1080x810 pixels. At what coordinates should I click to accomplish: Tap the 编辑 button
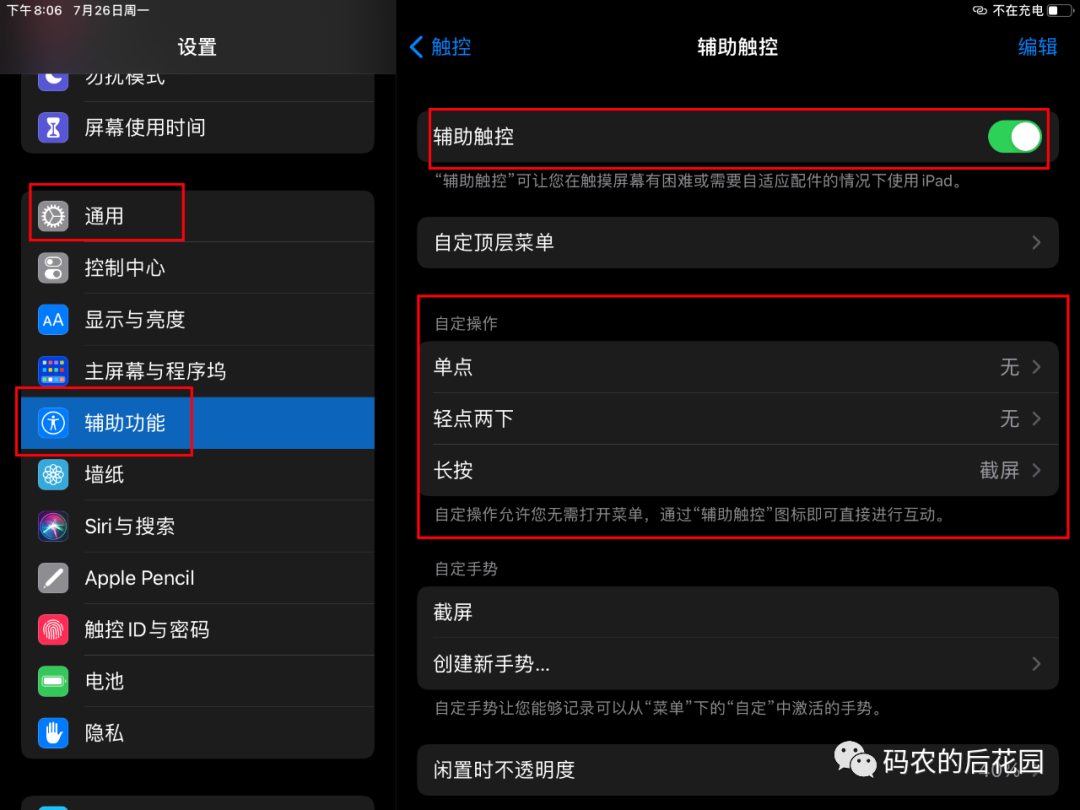pos(1037,47)
